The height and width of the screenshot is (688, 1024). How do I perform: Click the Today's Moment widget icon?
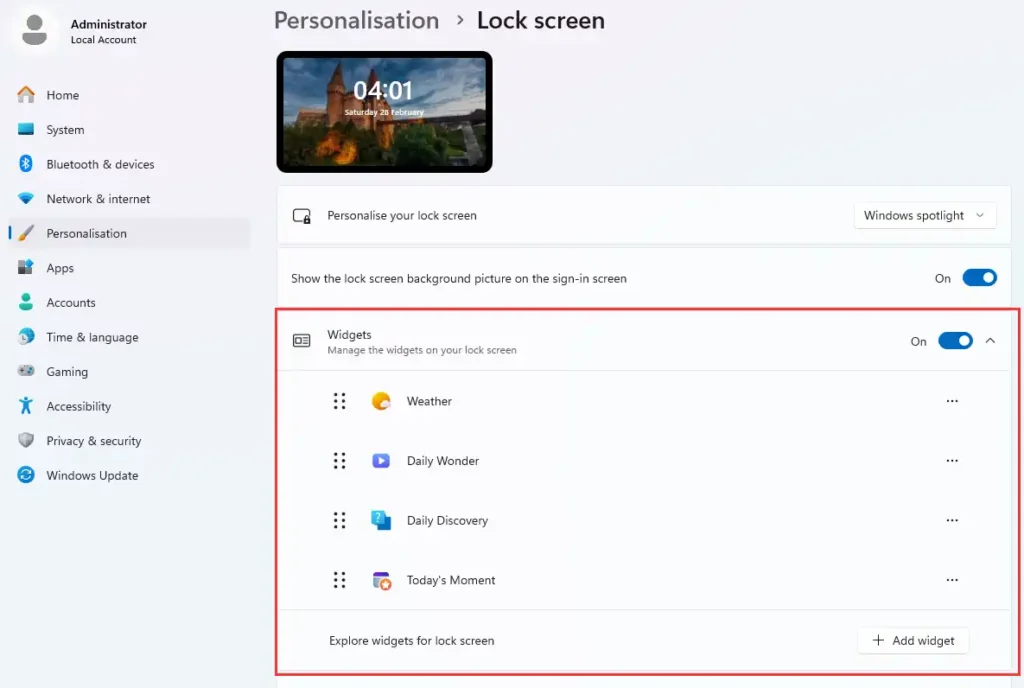[x=381, y=580]
